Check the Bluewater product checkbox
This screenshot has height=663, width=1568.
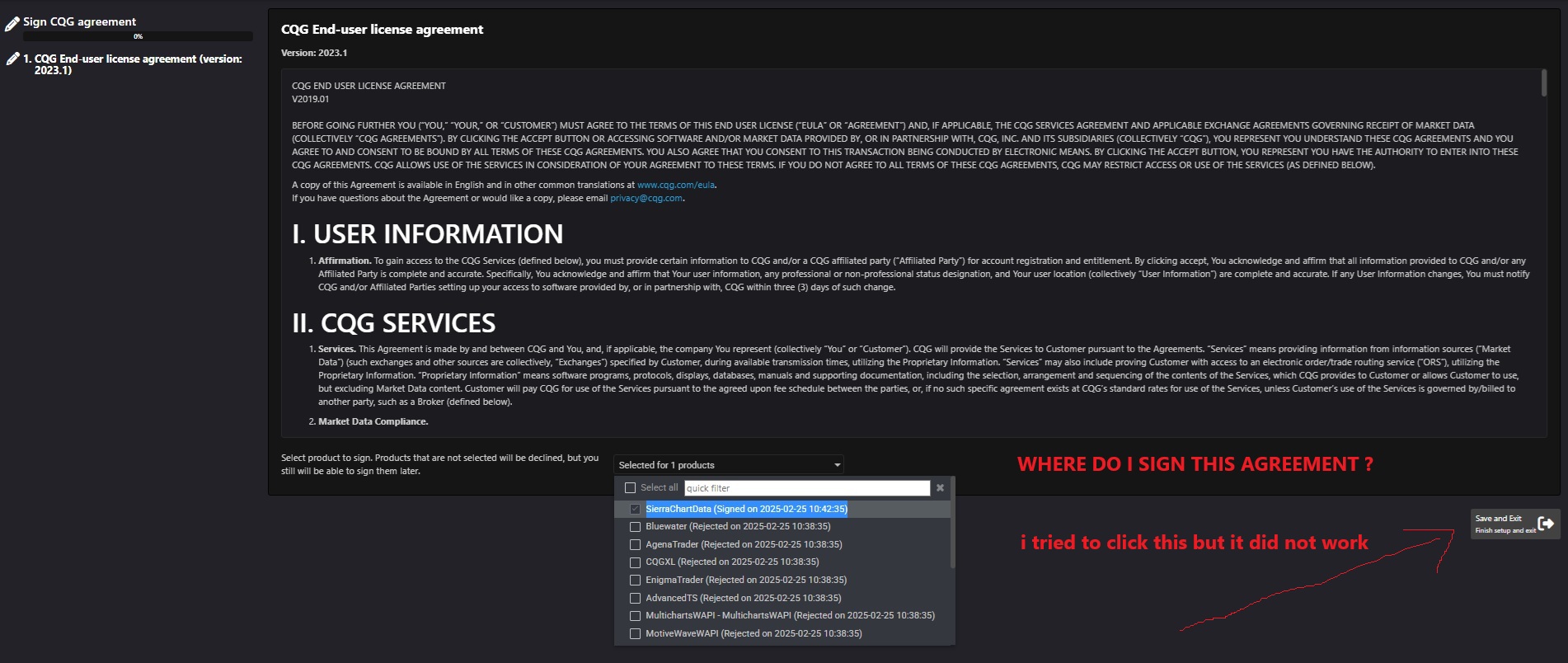635,527
